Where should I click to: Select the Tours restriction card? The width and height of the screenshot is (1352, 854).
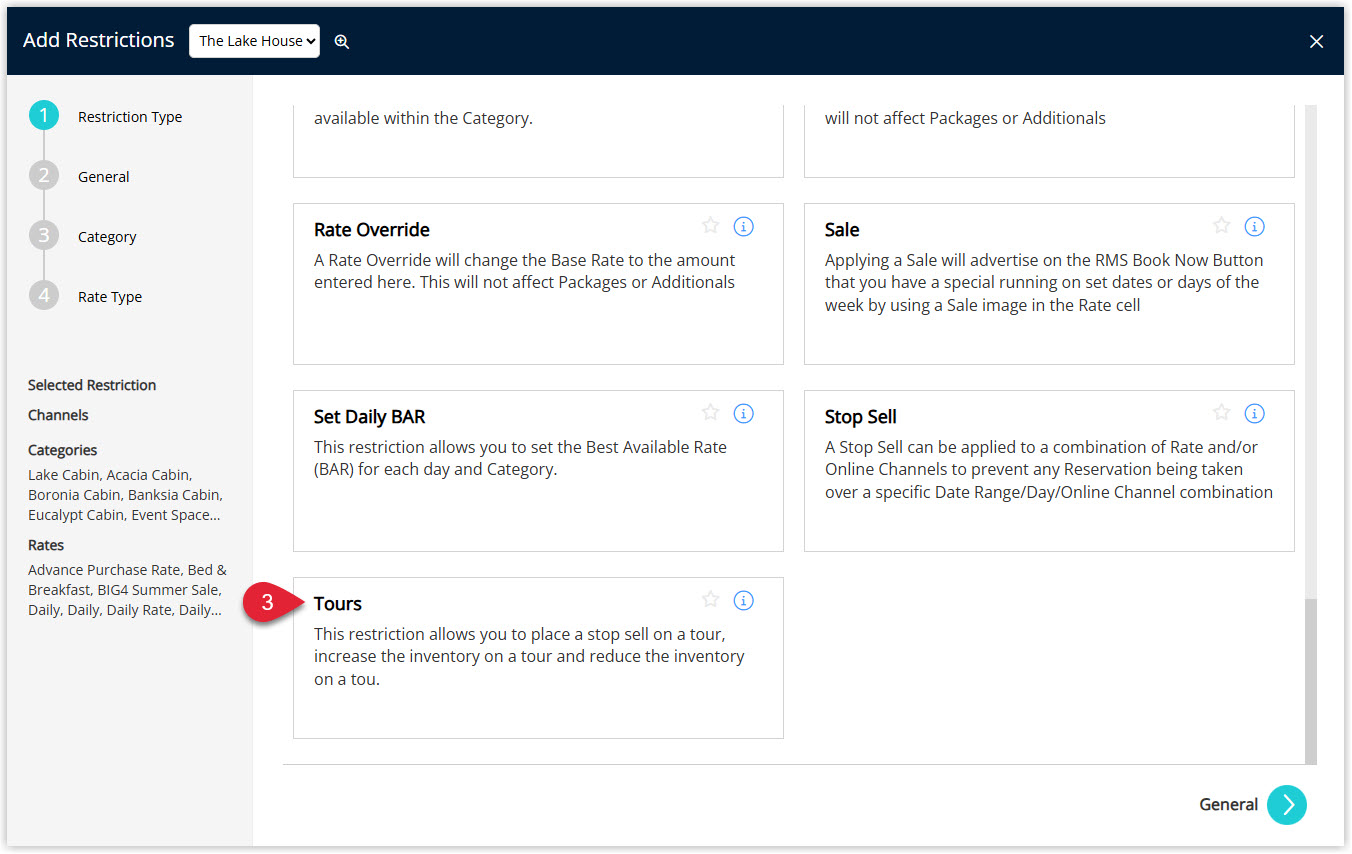(x=538, y=658)
